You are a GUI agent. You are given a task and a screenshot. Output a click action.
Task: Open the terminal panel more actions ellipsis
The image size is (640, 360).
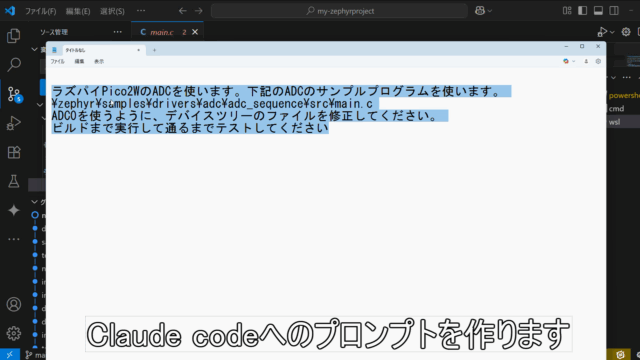click(x=627, y=78)
